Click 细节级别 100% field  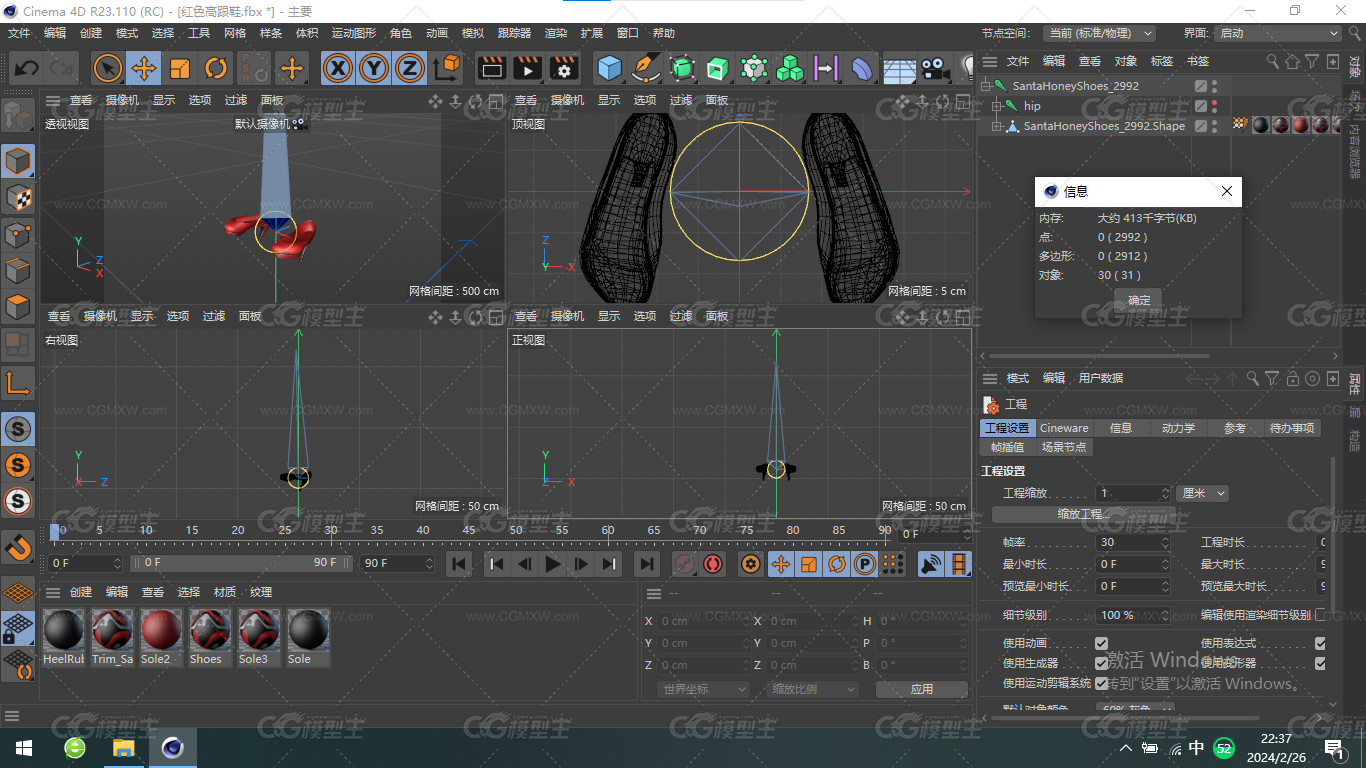tap(1132, 615)
